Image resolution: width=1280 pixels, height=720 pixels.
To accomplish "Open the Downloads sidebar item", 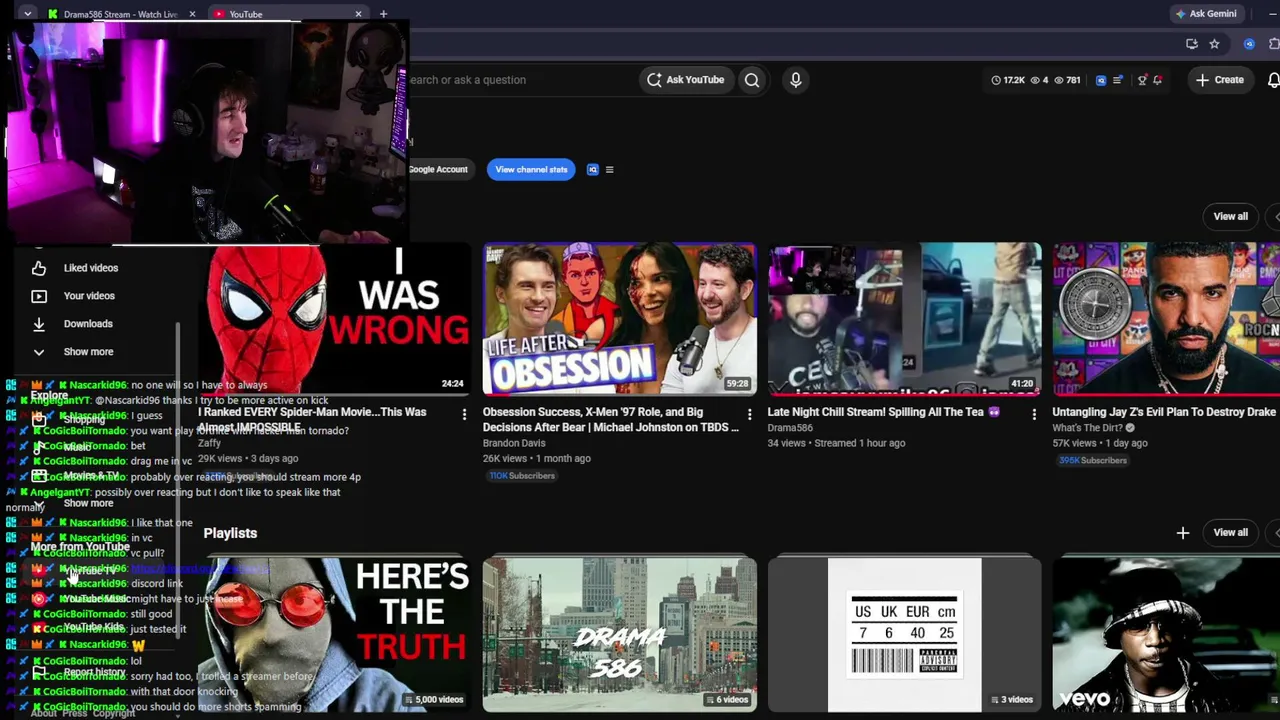I will click(x=88, y=324).
